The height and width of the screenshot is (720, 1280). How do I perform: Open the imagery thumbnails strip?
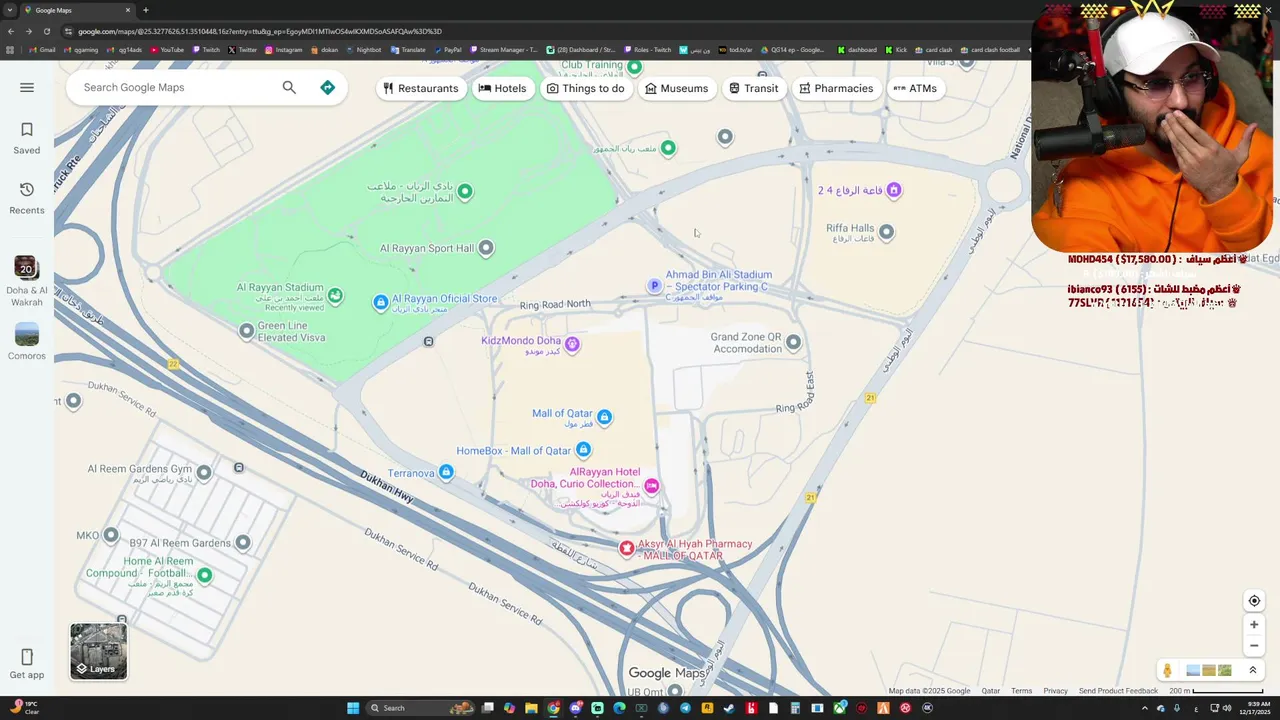[1209, 670]
